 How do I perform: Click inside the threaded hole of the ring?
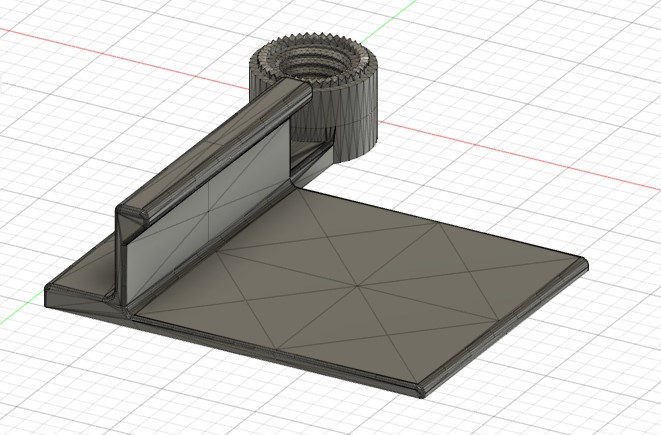315,63
